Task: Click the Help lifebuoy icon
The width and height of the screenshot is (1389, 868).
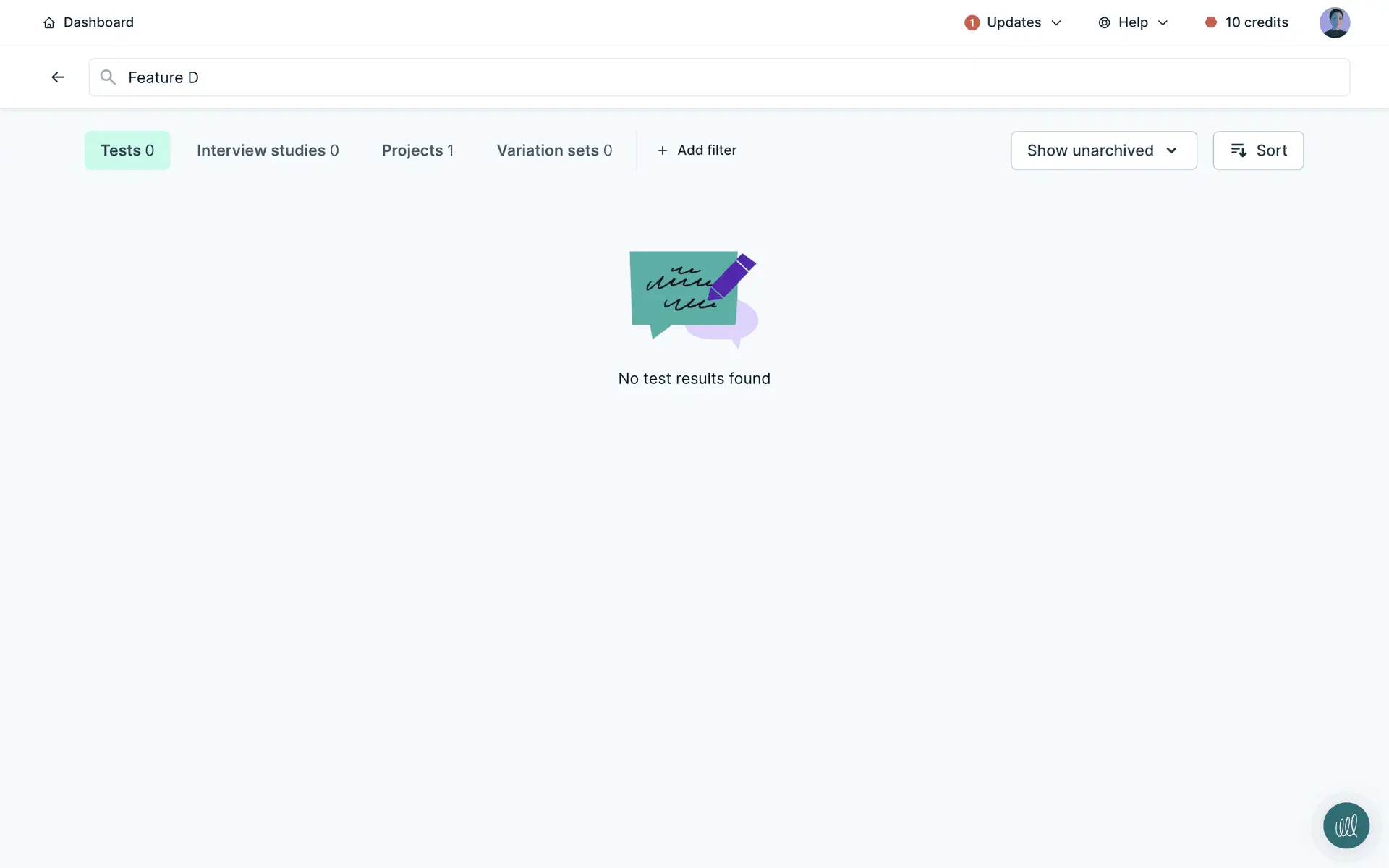Action: (x=1104, y=23)
